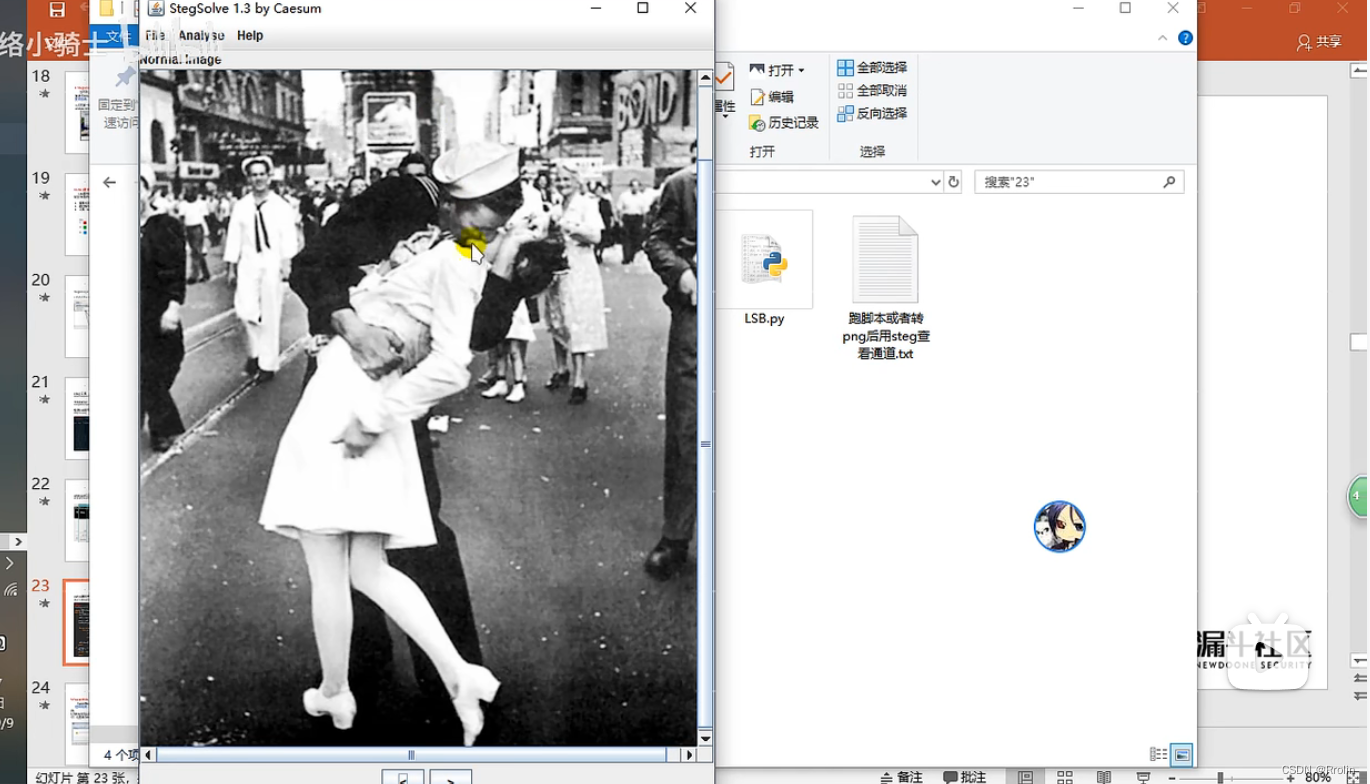This screenshot has width=1370, height=784.
Task: Click the 批注 comments button in status bar
Action: coord(965,777)
